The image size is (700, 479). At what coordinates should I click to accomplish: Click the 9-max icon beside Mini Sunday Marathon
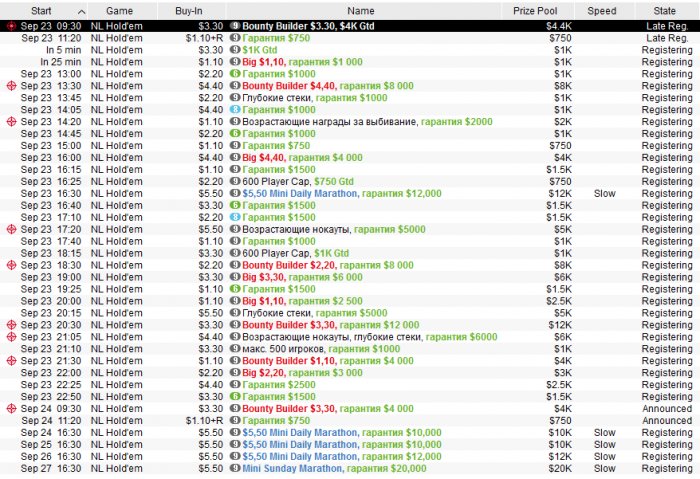(235, 468)
